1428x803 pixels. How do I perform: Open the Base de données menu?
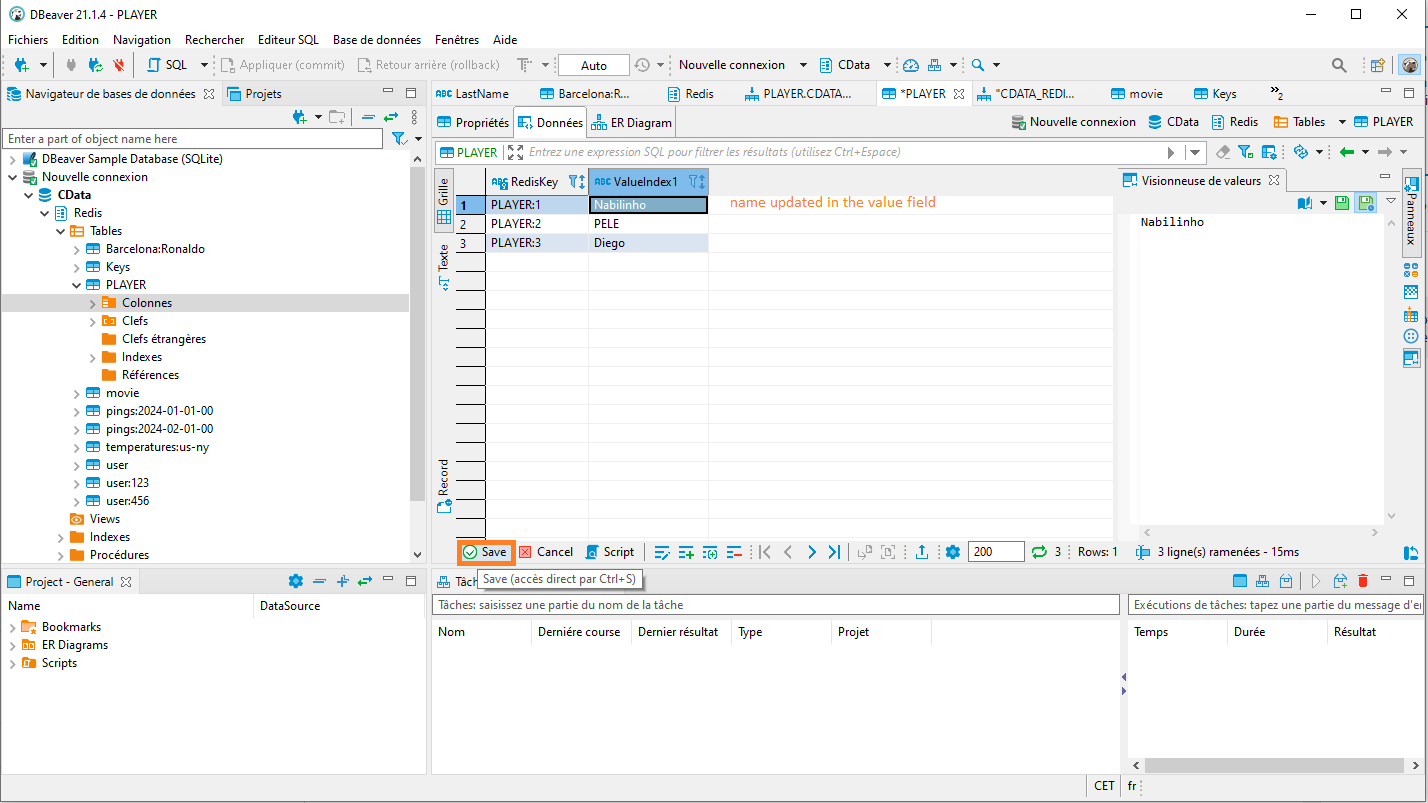376,40
